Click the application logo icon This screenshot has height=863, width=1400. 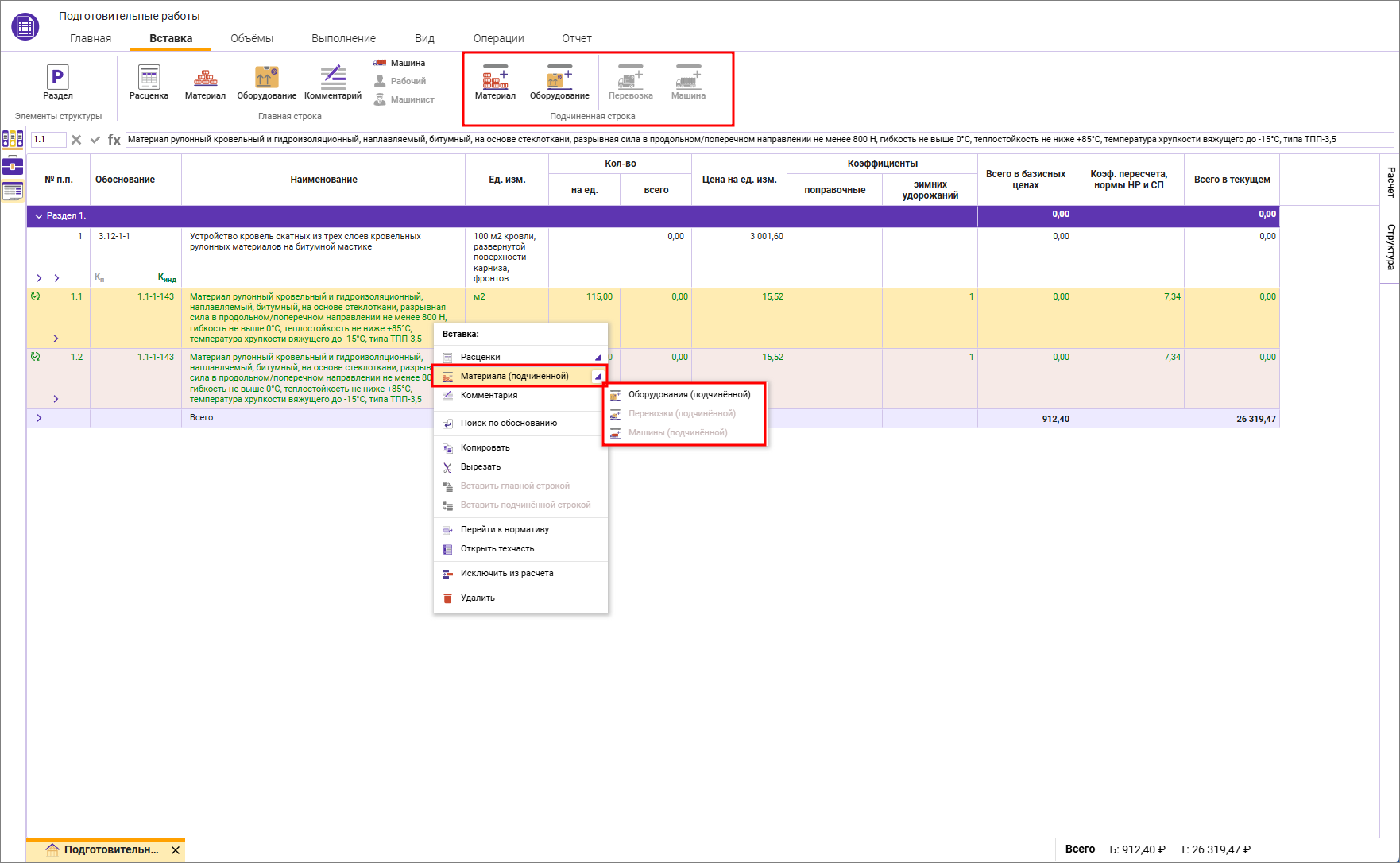click(x=25, y=26)
